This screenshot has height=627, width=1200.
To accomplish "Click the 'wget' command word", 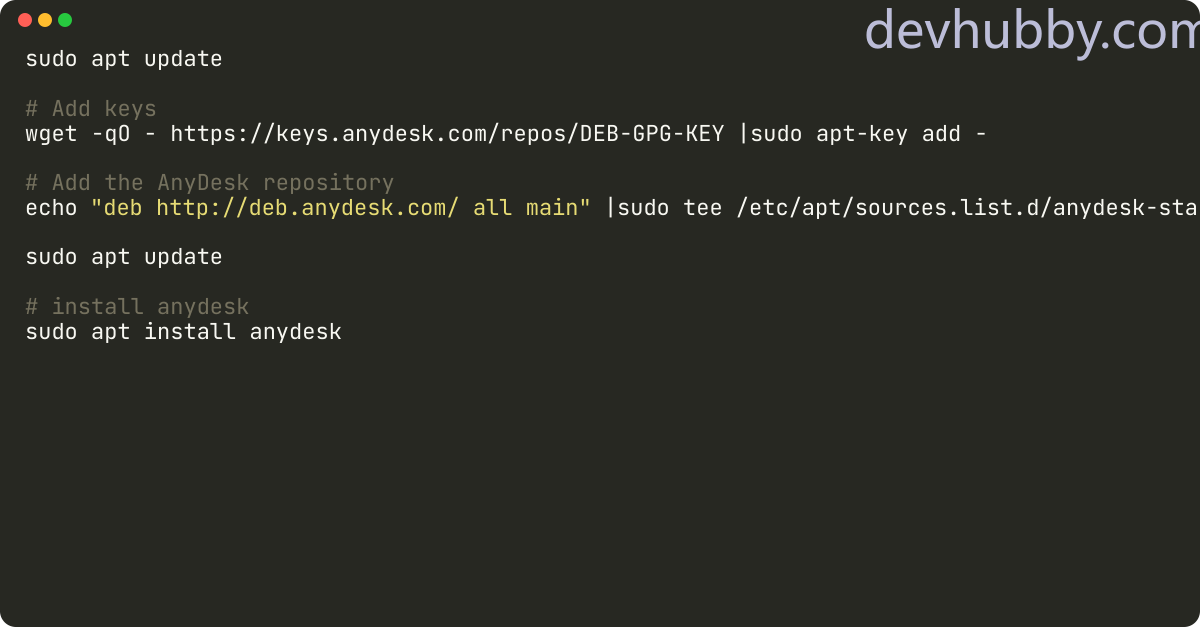I will coord(51,133).
